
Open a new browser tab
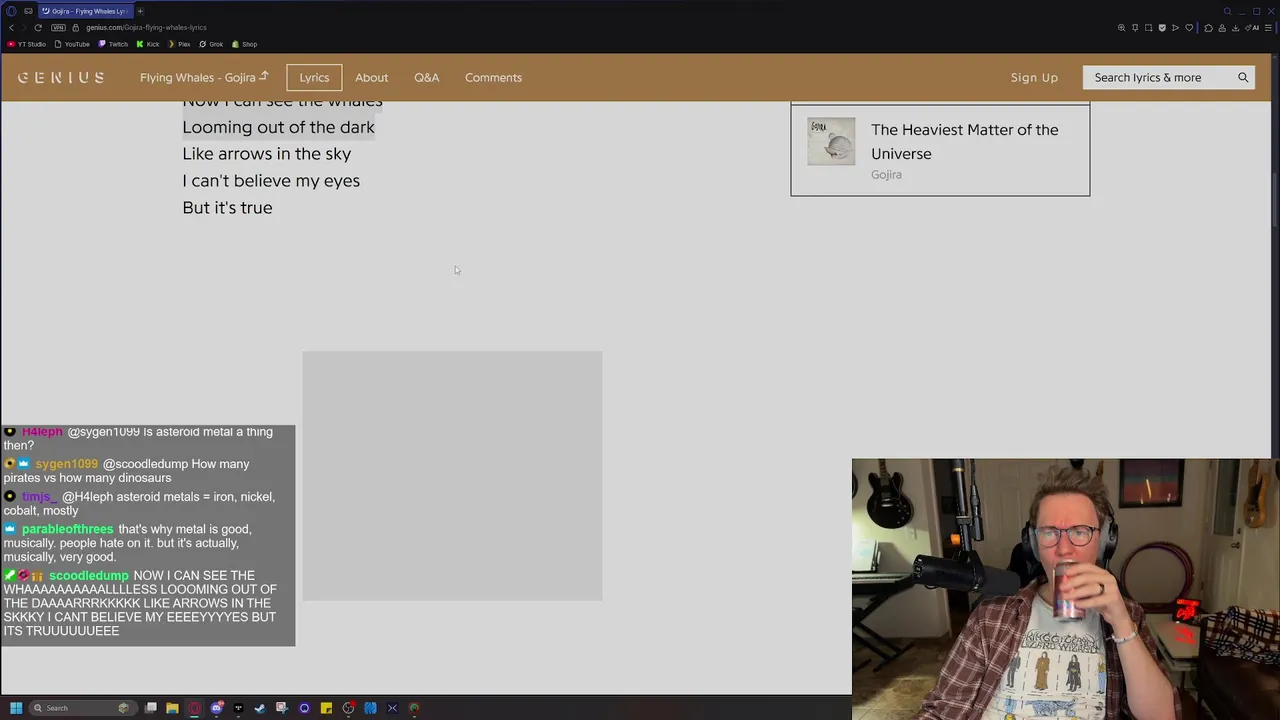click(140, 11)
